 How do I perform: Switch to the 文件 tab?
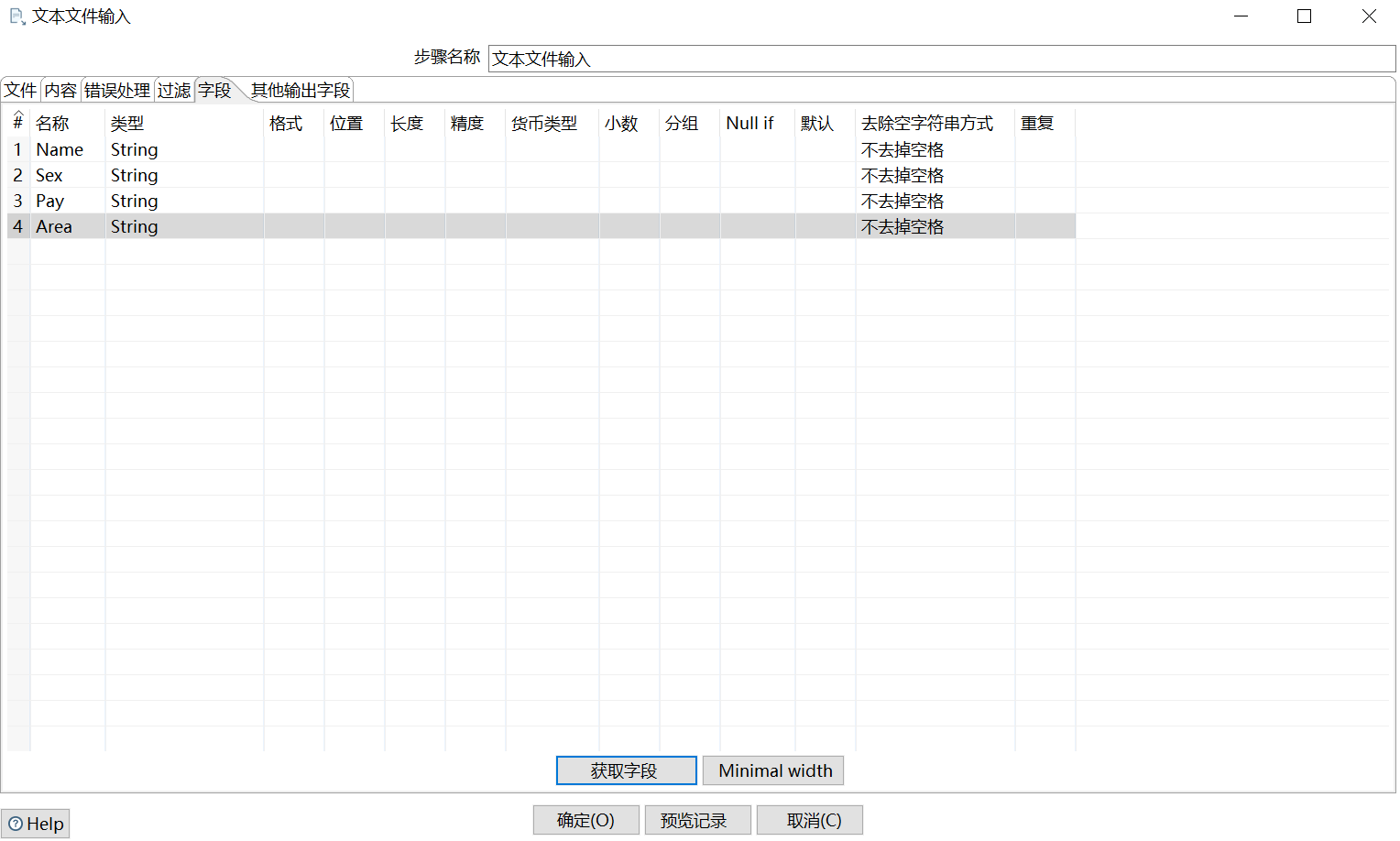20,90
